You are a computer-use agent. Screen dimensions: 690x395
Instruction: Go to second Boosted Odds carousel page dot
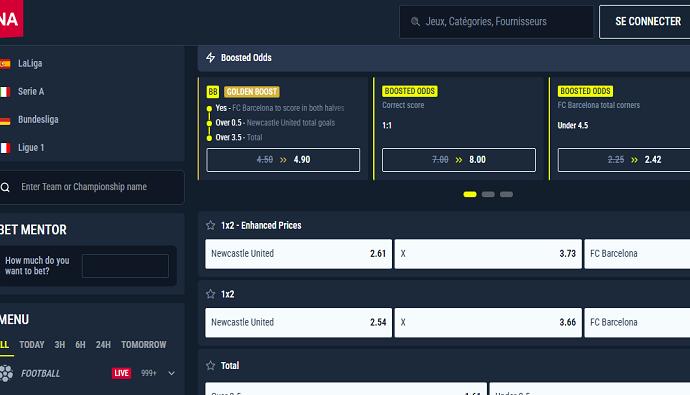click(488, 194)
